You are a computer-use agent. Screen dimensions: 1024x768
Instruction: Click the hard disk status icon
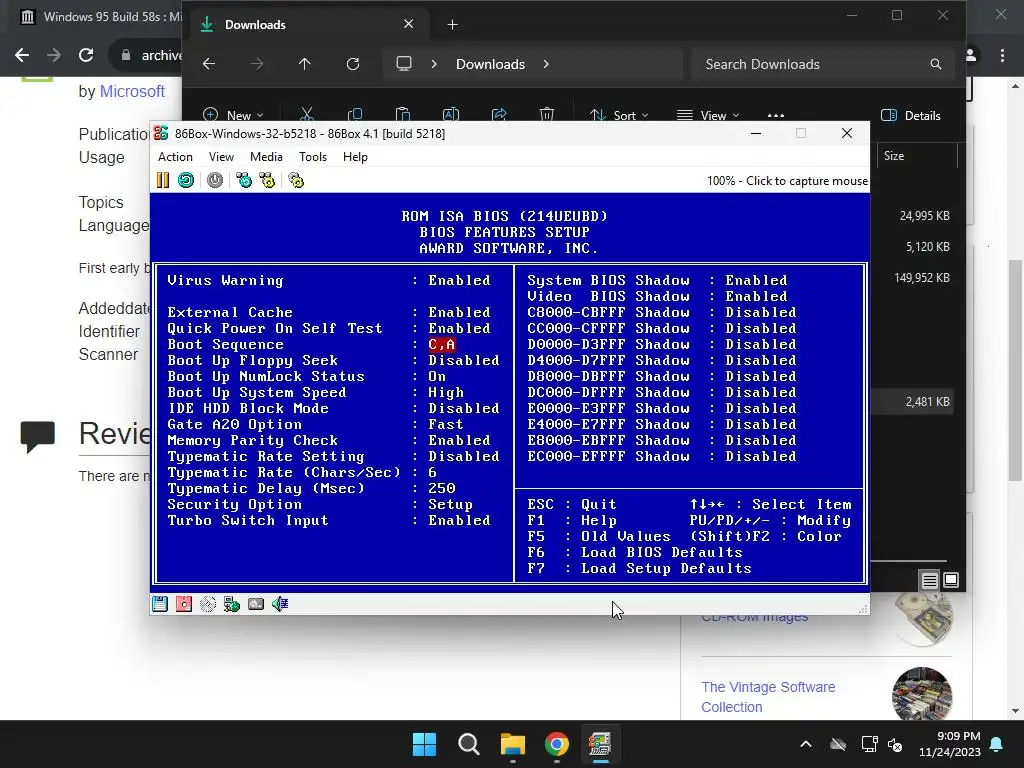coord(256,604)
